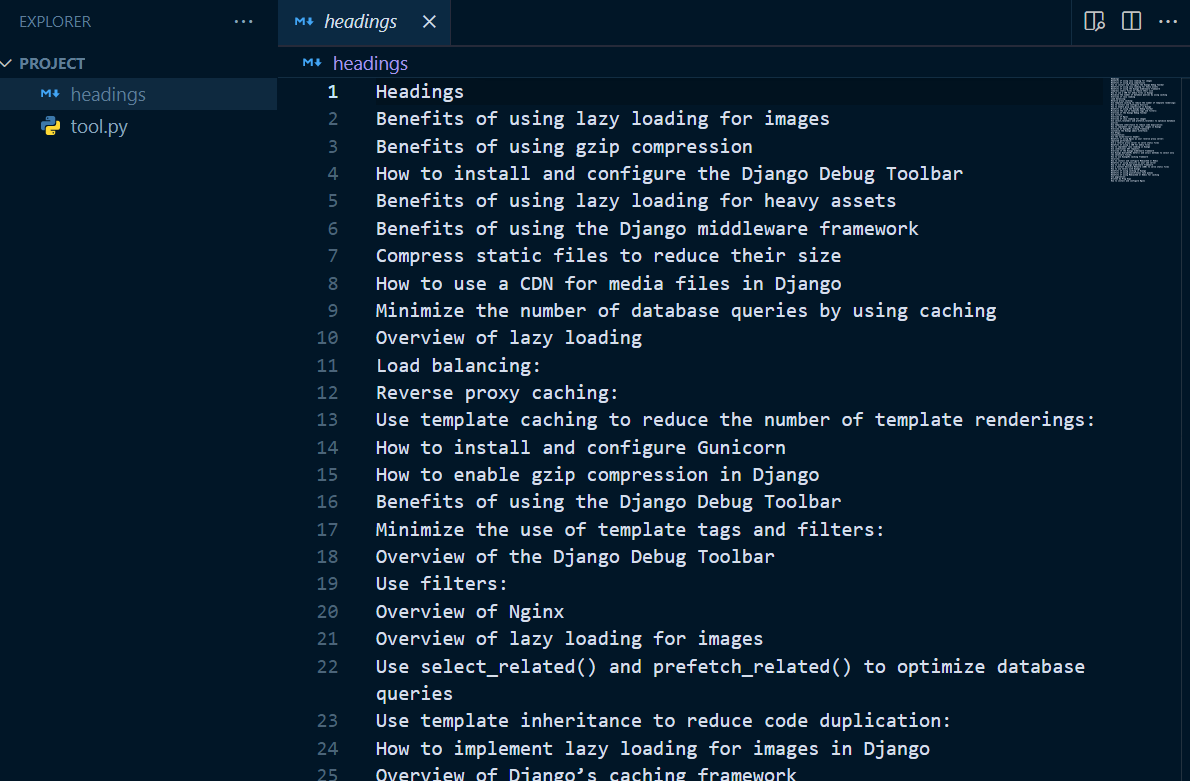Image resolution: width=1190 pixels, height=781 pixels.
Task: Click 'Use template inheritance to reduce code duplication:'
Action: 663,721
